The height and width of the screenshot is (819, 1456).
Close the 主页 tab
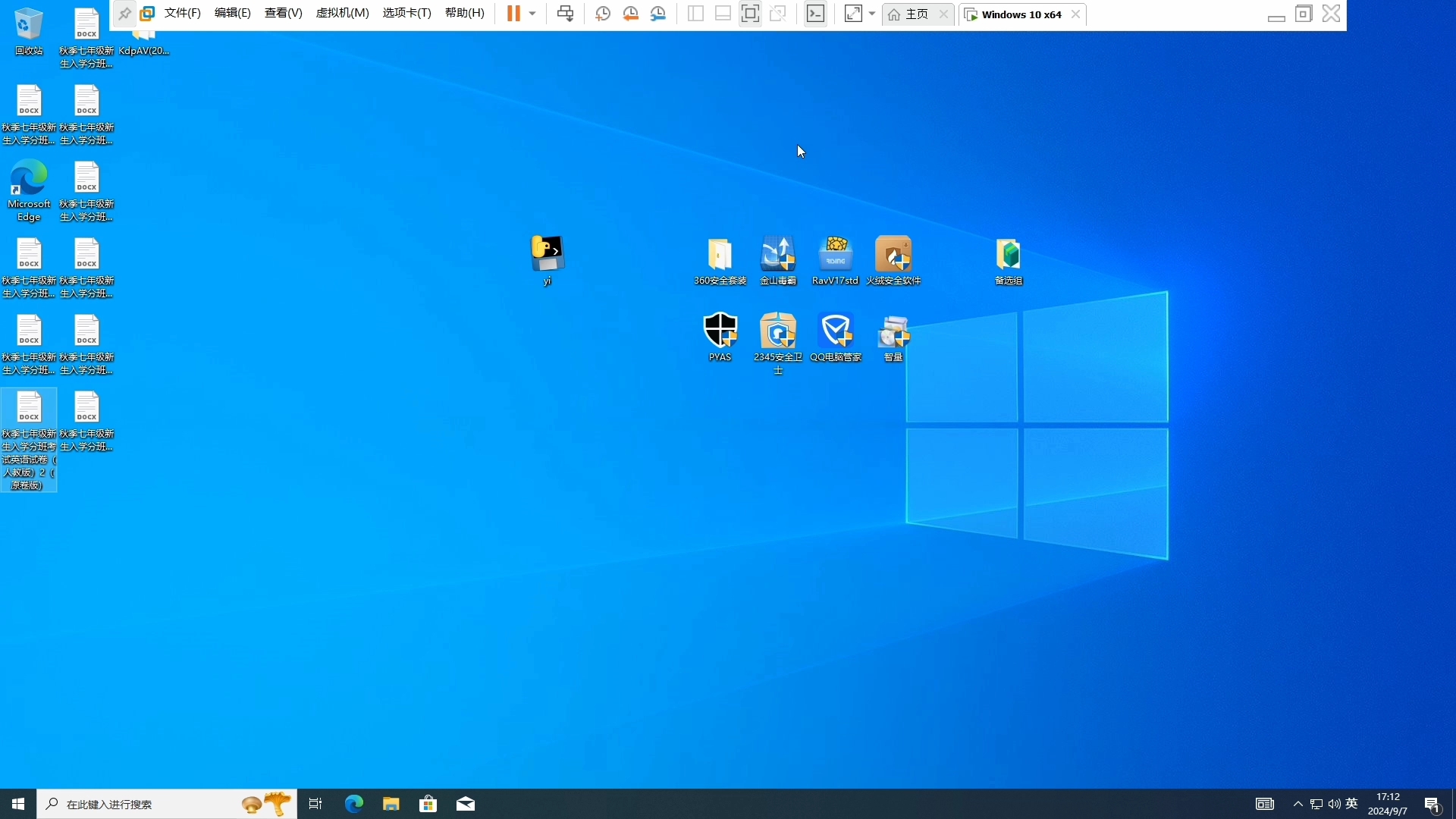coord(943,14)
